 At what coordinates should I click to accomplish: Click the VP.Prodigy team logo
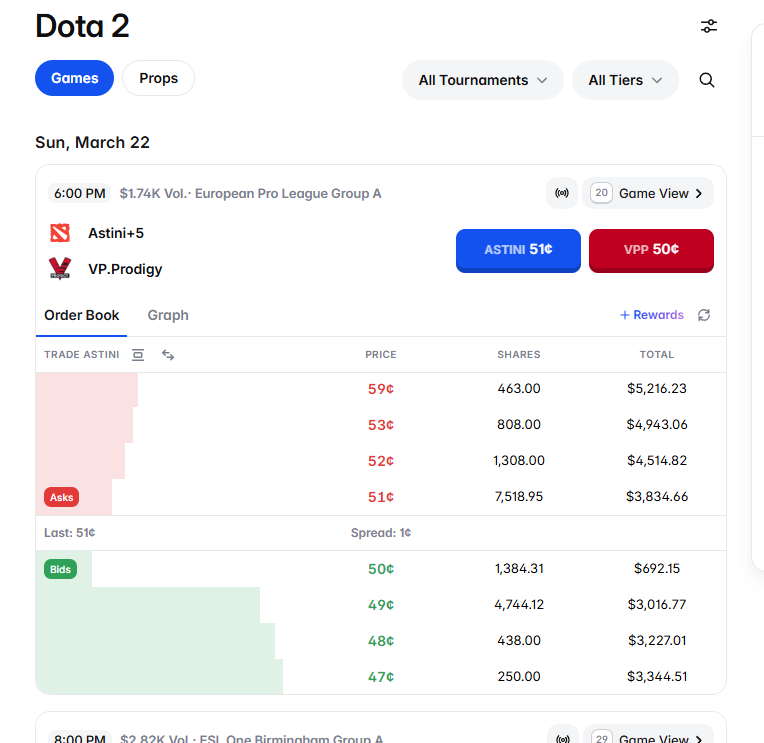[60, 268]
